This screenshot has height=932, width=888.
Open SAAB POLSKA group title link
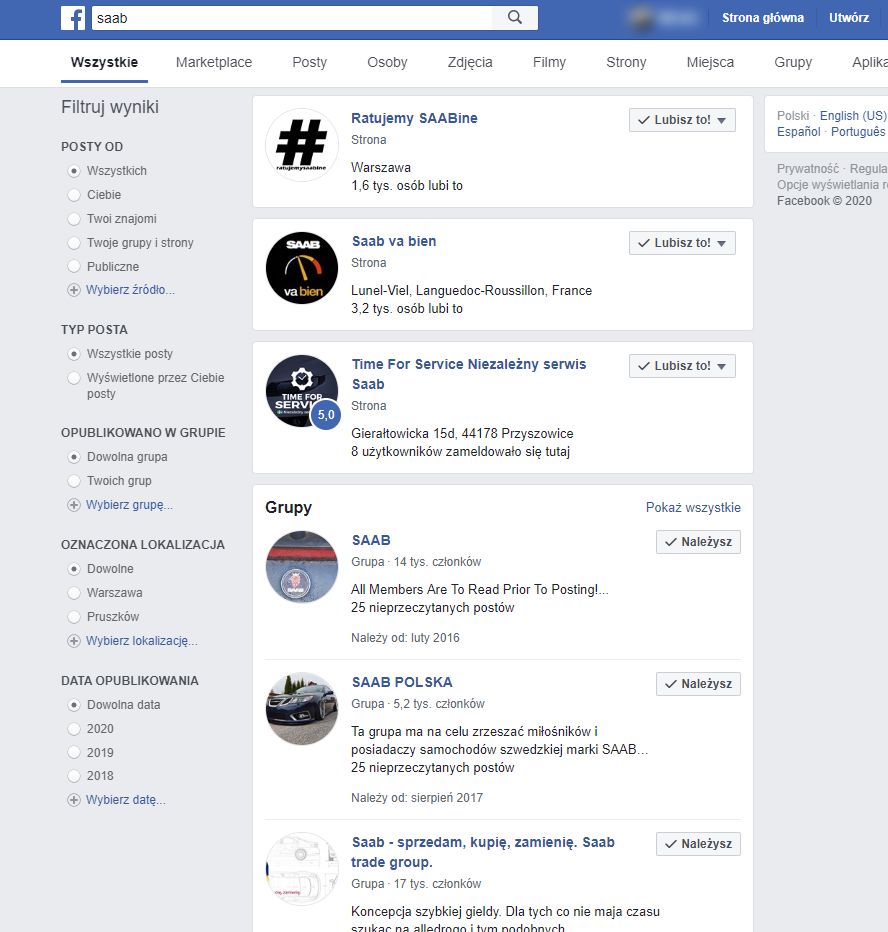point(402,682)
